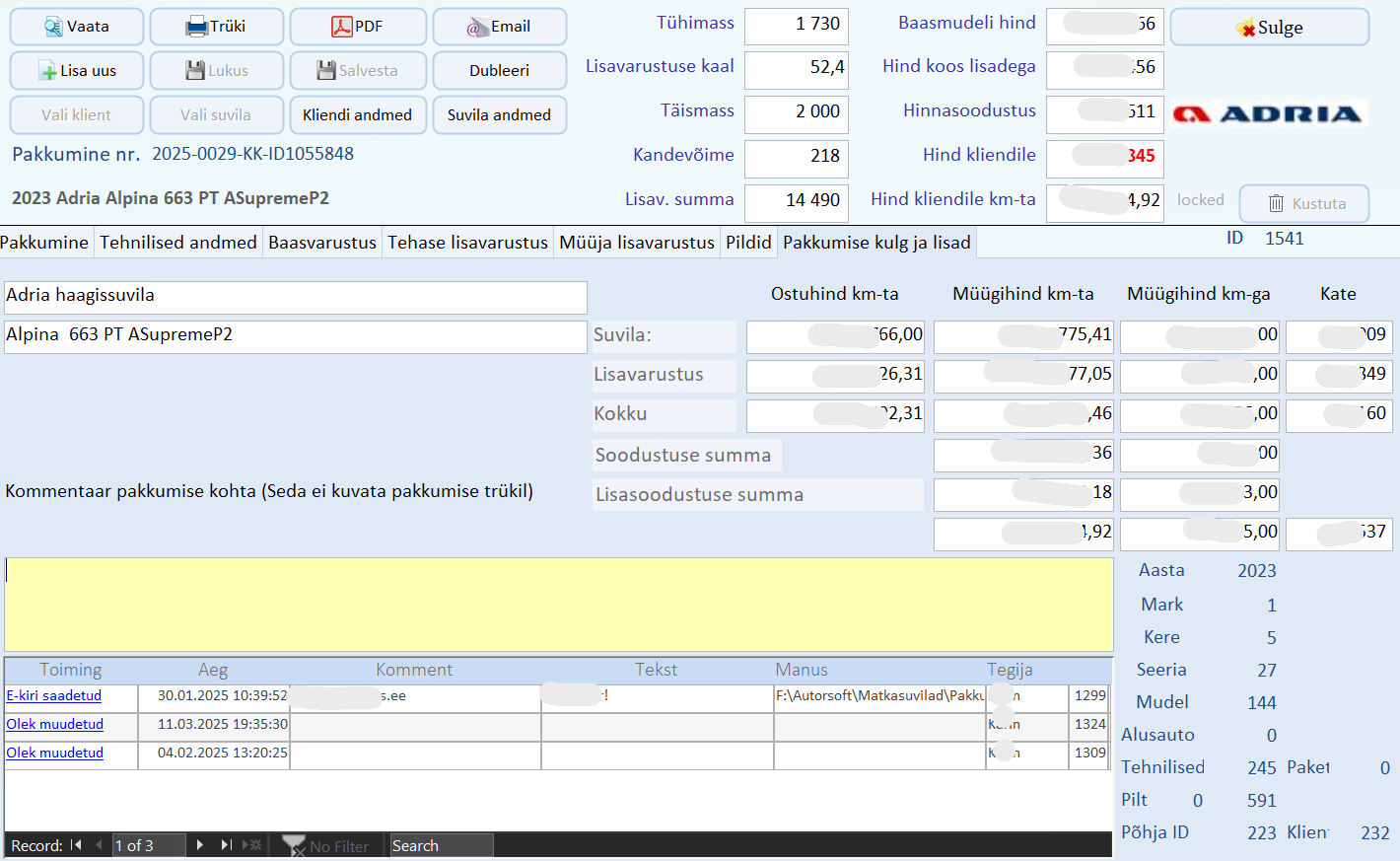Click the floppy disk icon on Salvesta
This screenshot has height=861, width=1400.
coord(326,71)
